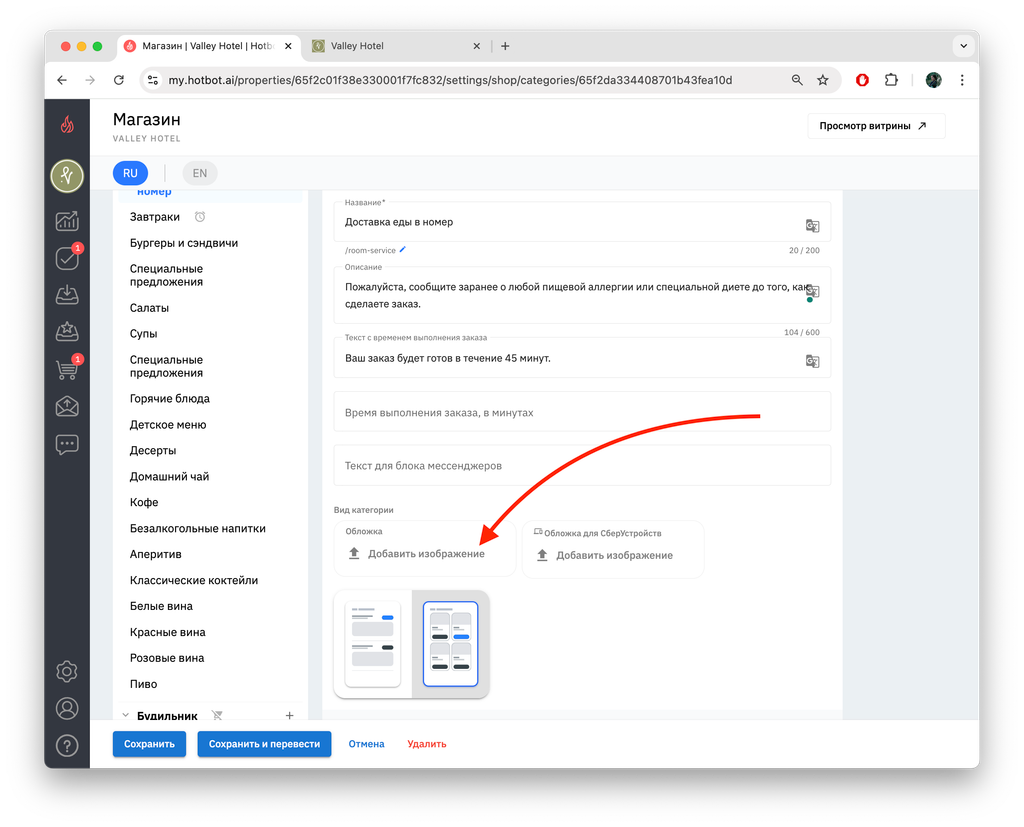Select Горячие блюда category
Image resolution: width=1024 pixels, height=827 pixels.
pyautogui.click(x=170, y=398)
